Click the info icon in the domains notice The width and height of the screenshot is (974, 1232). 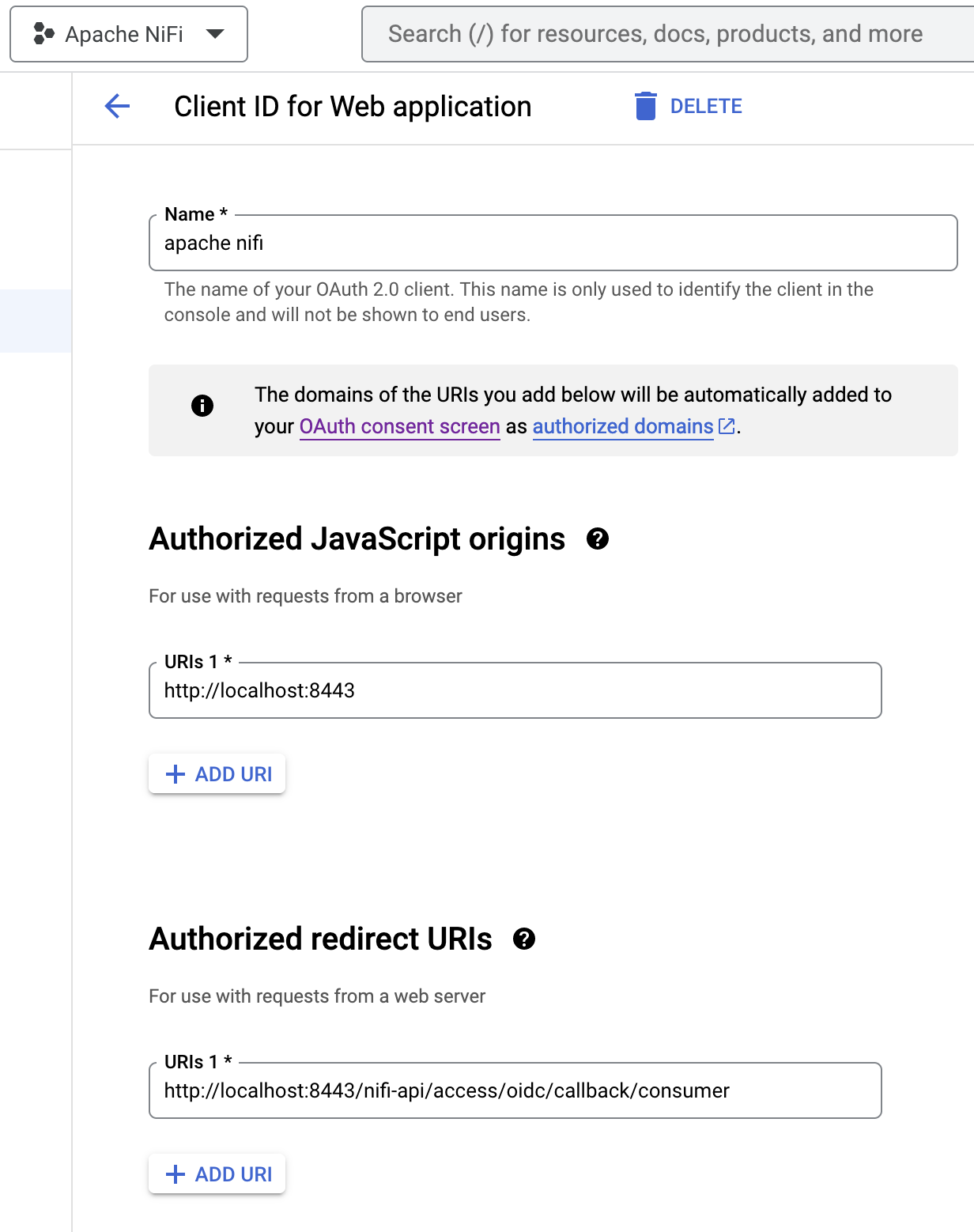(202, 406)
